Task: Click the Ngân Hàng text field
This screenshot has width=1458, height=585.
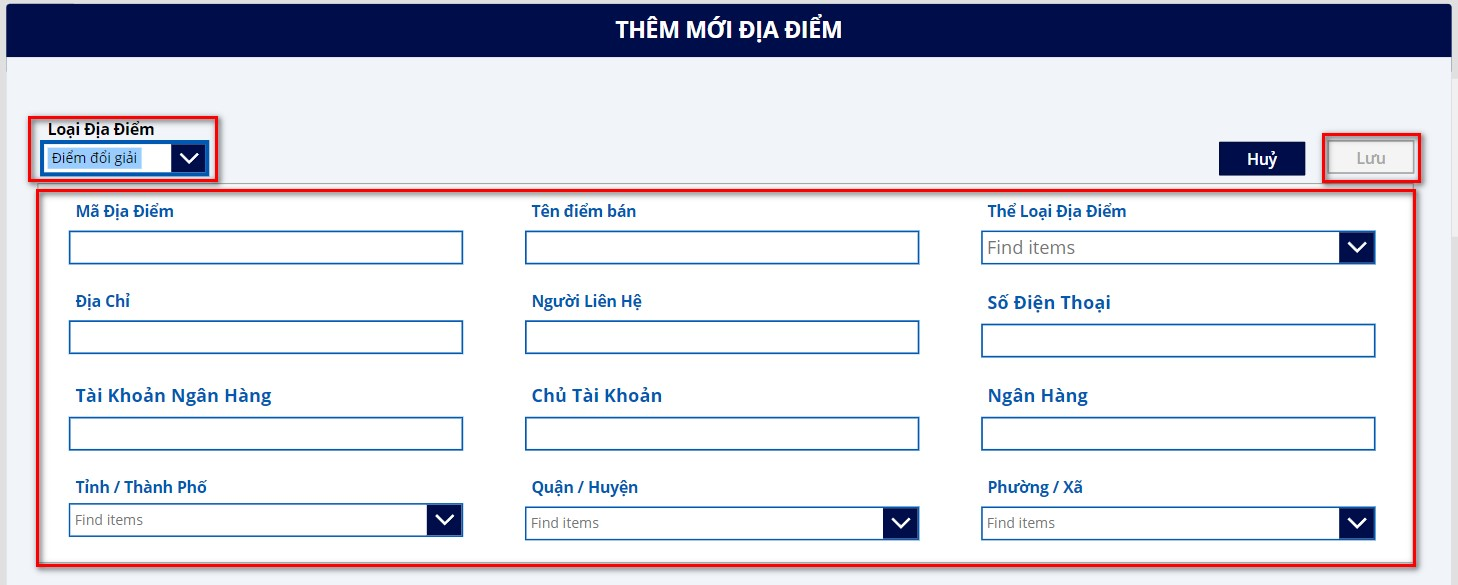Action: pyautogui.click(x=1177, y=434)
